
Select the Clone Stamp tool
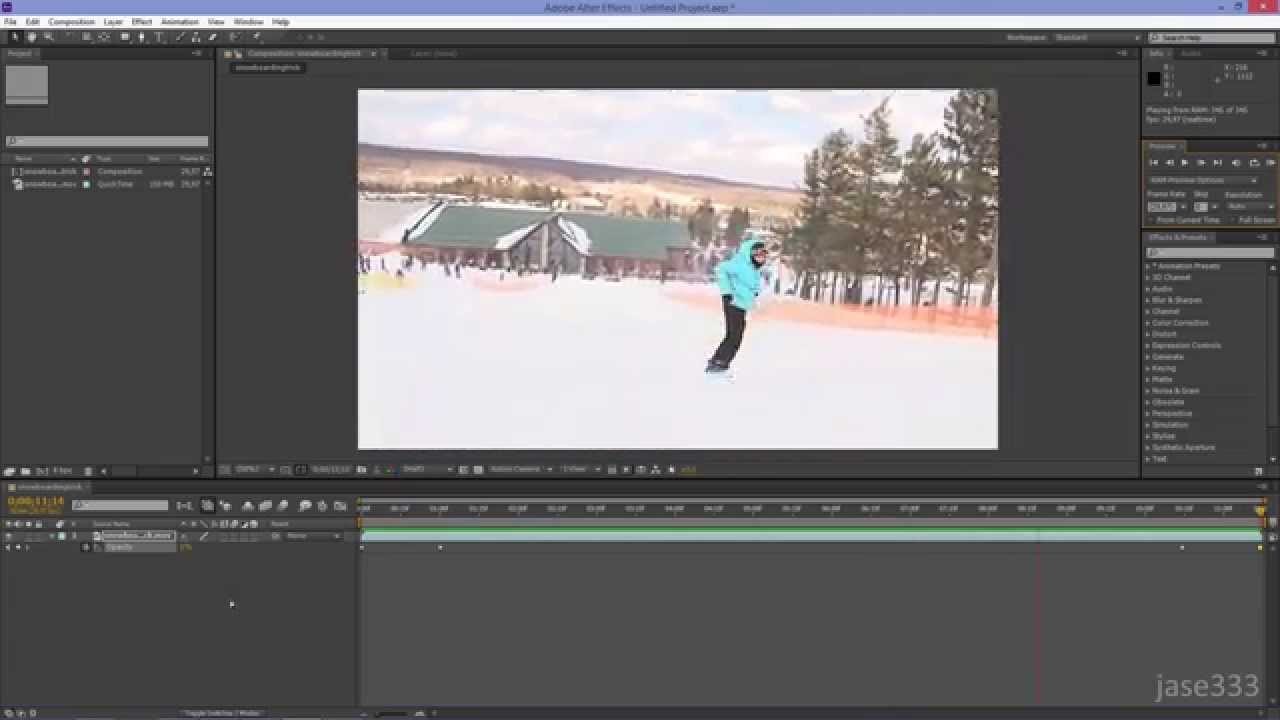tap(196, 37)
